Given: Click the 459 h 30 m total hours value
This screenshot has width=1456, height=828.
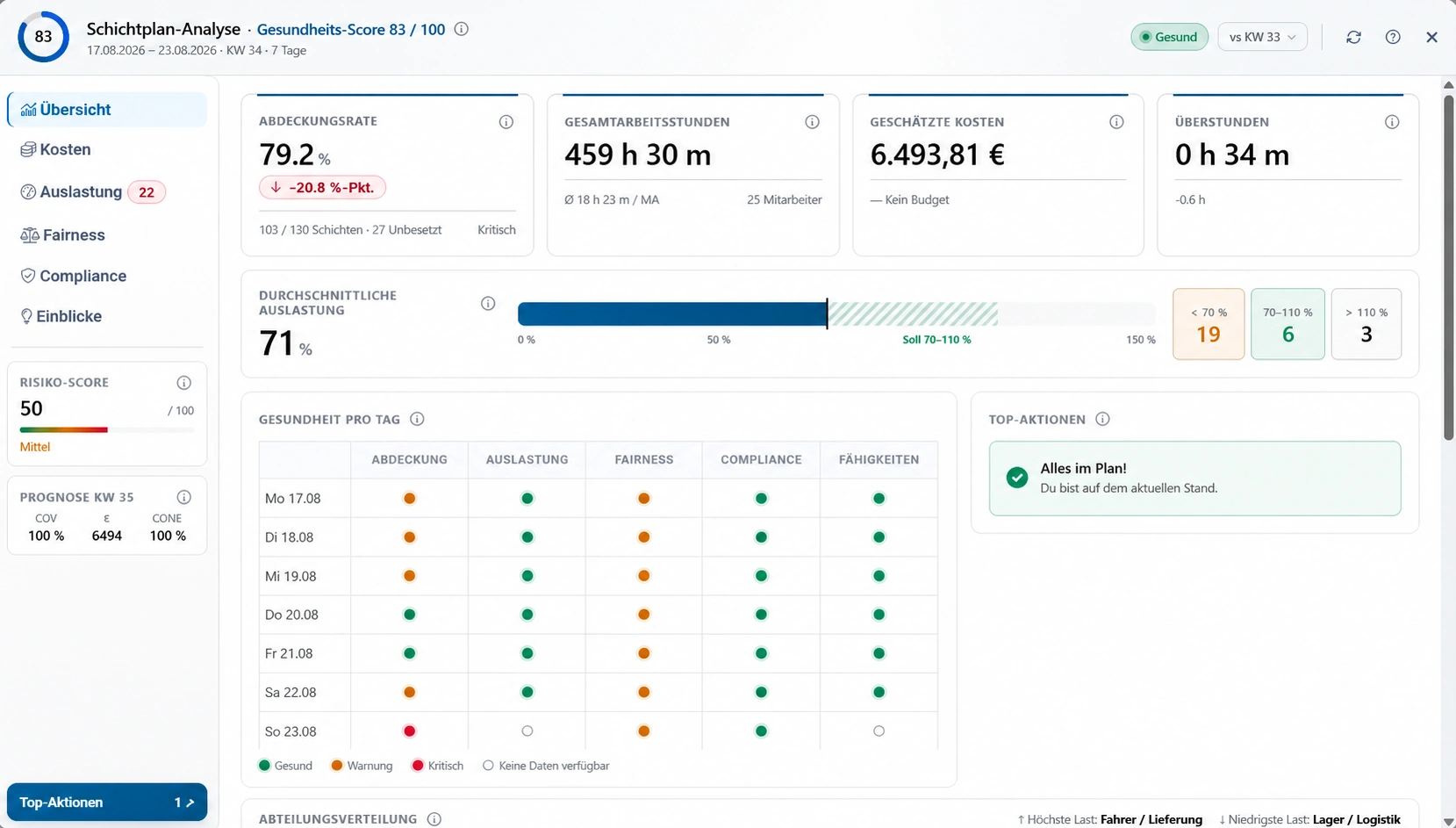Looking at the screenshot, I should tap(638, 155).
